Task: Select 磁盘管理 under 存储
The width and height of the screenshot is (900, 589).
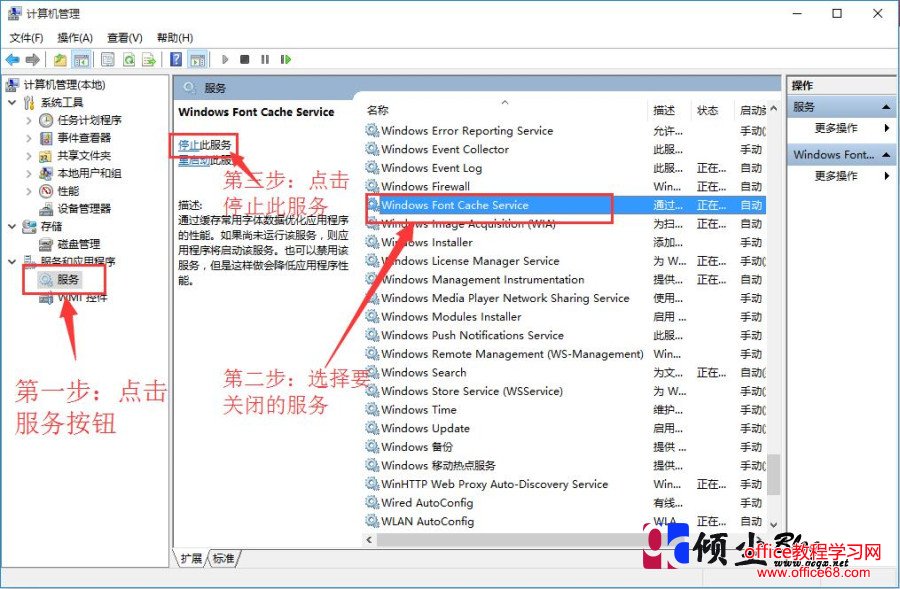Action: 76,245
